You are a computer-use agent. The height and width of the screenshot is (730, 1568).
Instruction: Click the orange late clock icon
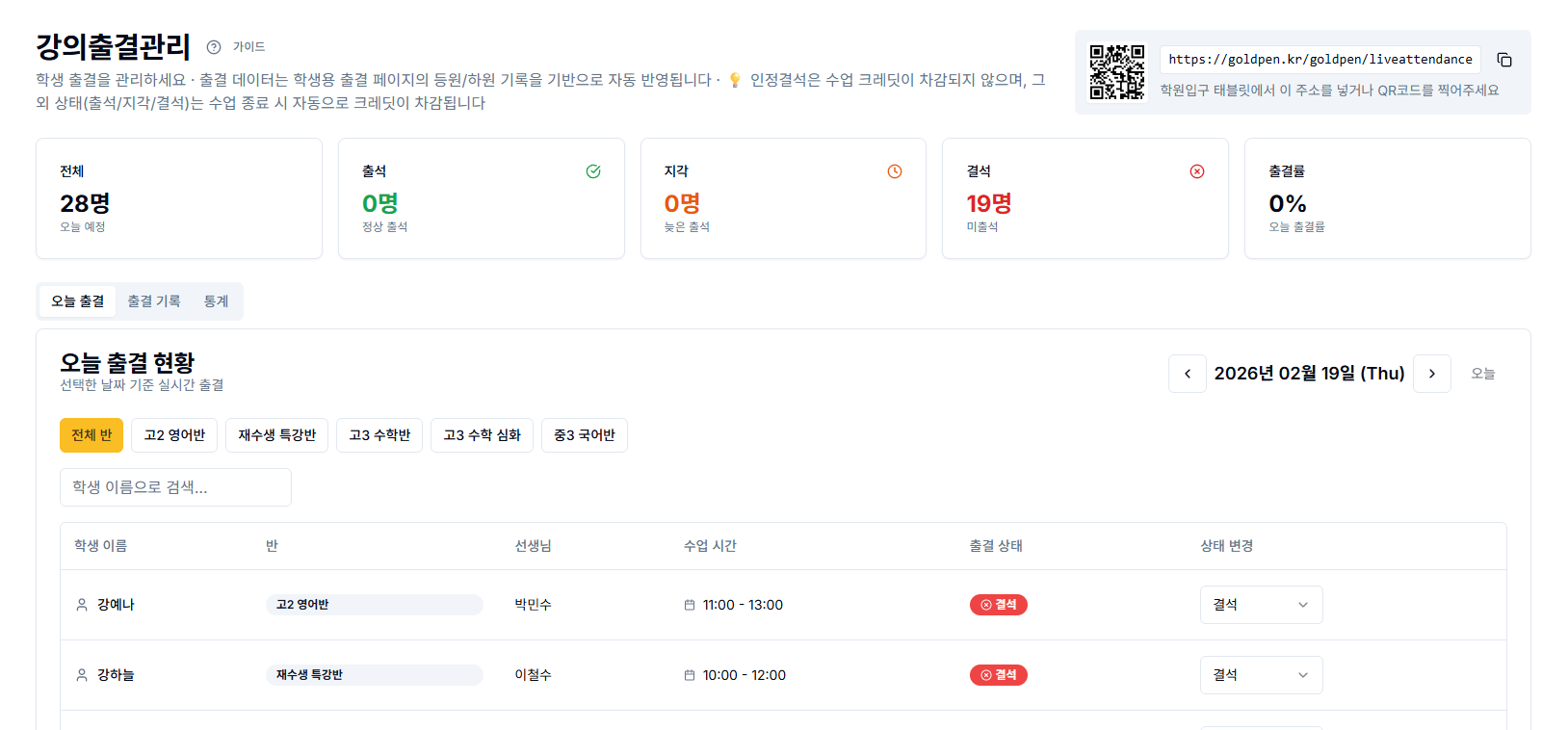[895, 171]
